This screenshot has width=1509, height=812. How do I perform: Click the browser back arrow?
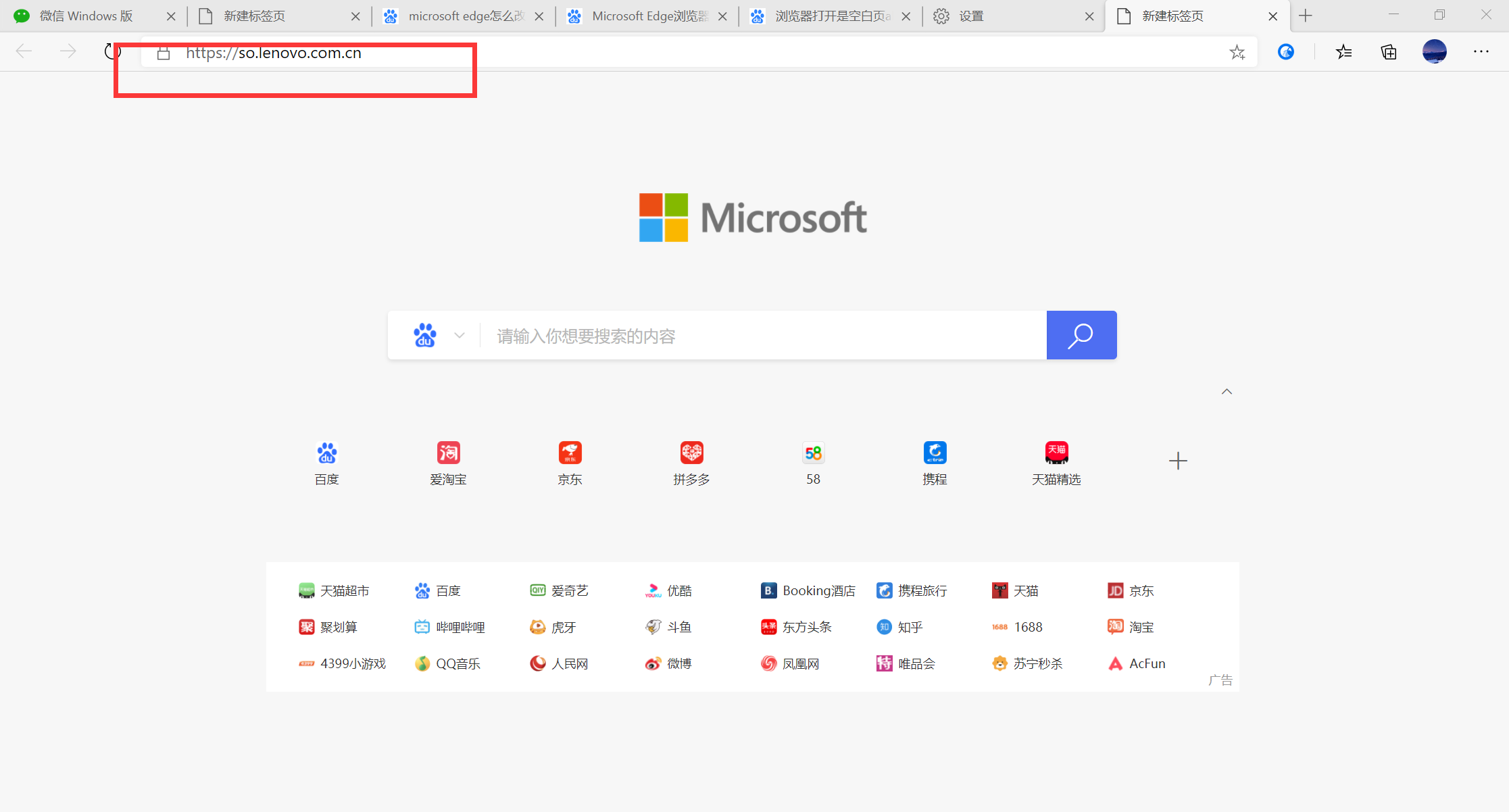click(24, 51)
